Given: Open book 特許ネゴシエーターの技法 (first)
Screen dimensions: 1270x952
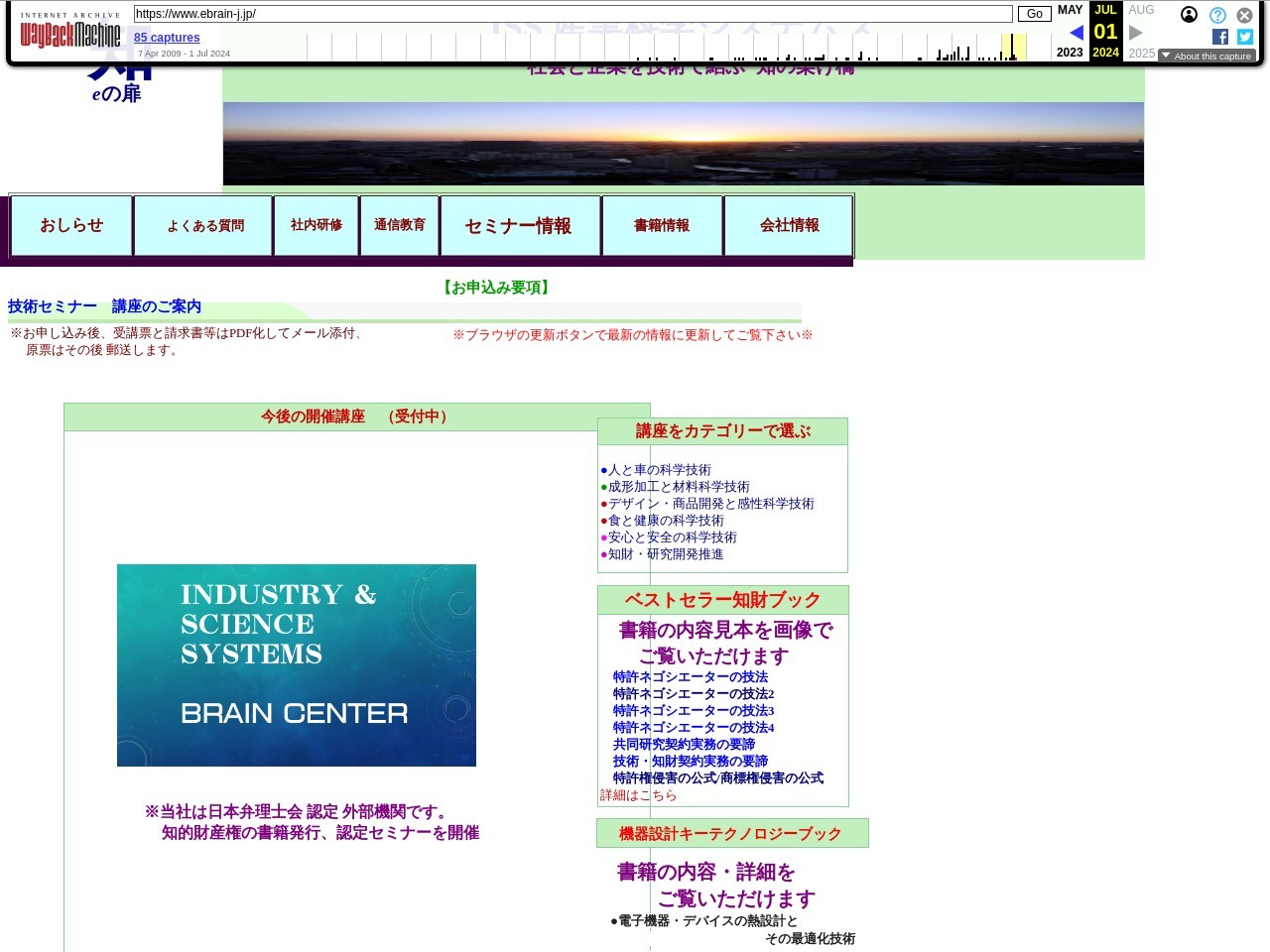Looking at the screenshot, I should [x=691, y=677].
